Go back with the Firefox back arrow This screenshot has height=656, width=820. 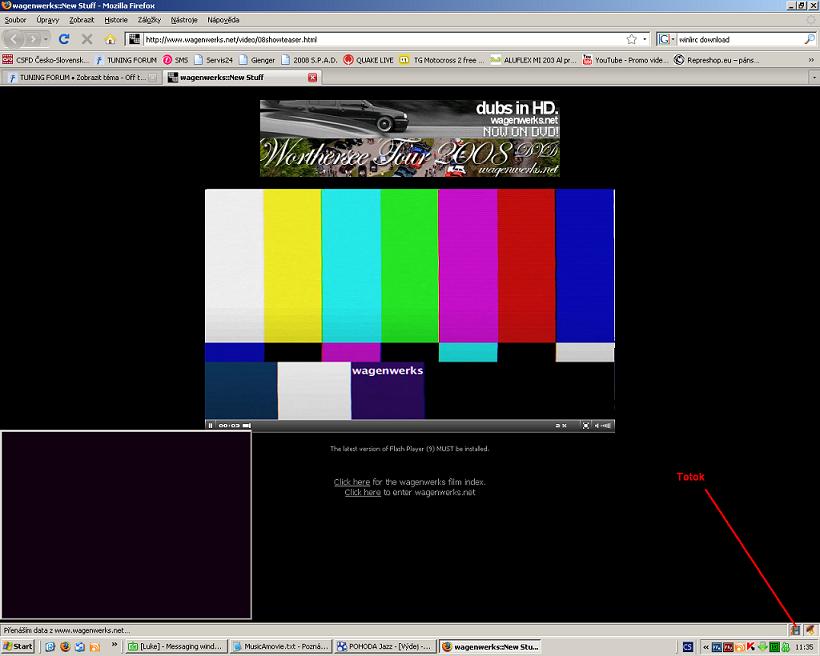tap(14, 39)
